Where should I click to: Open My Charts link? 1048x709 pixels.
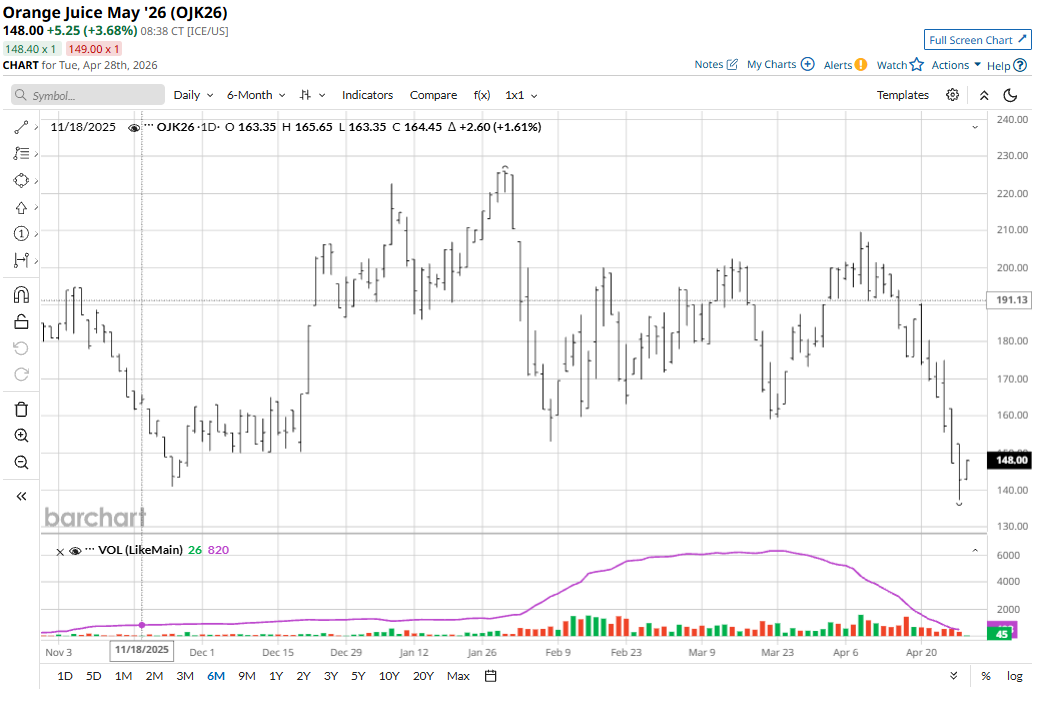tap(781, 64)
